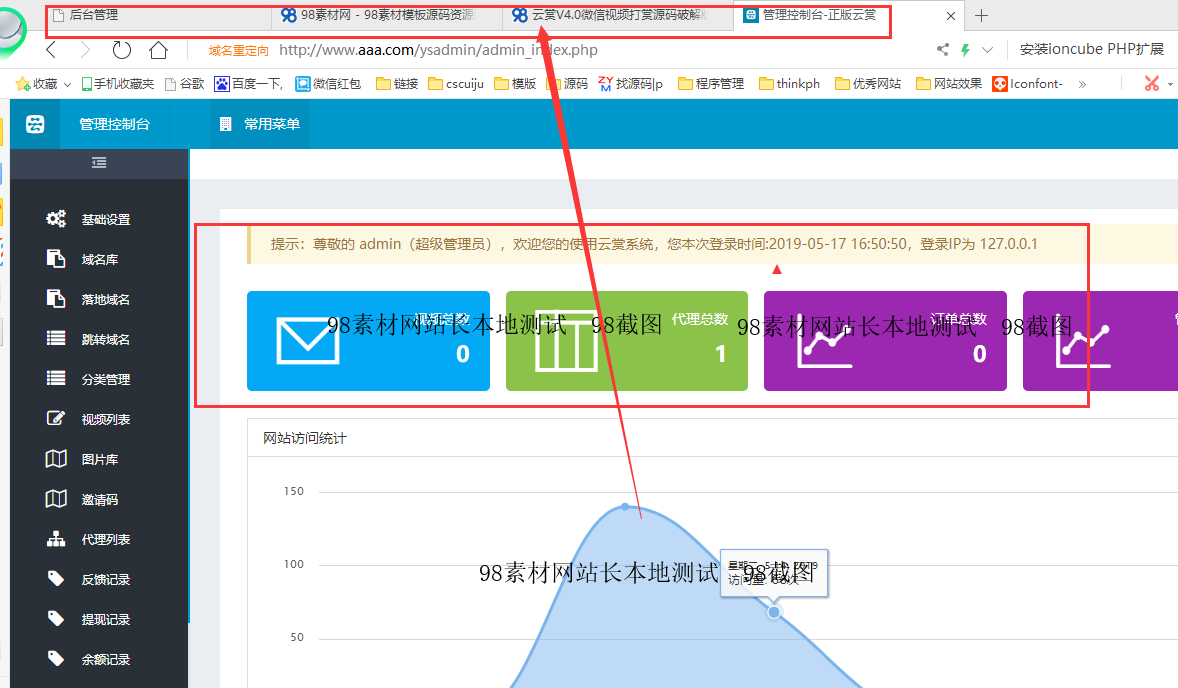The width and height of the screenshot is (1178, 688).
Task: Select 代理列表 org-chart icon
Action: 57,538
